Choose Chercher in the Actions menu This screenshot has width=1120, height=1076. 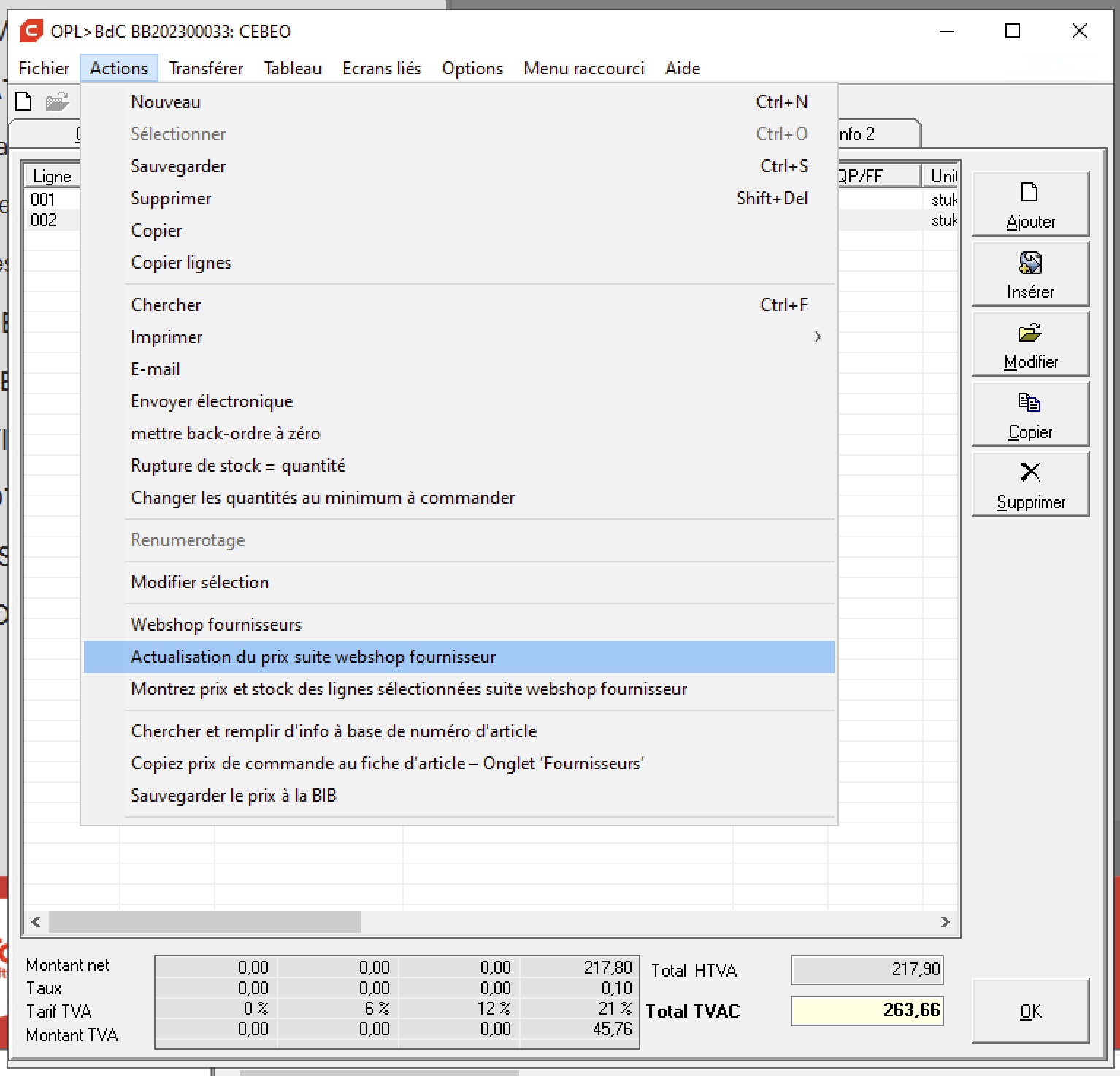(x=459, y=305)
